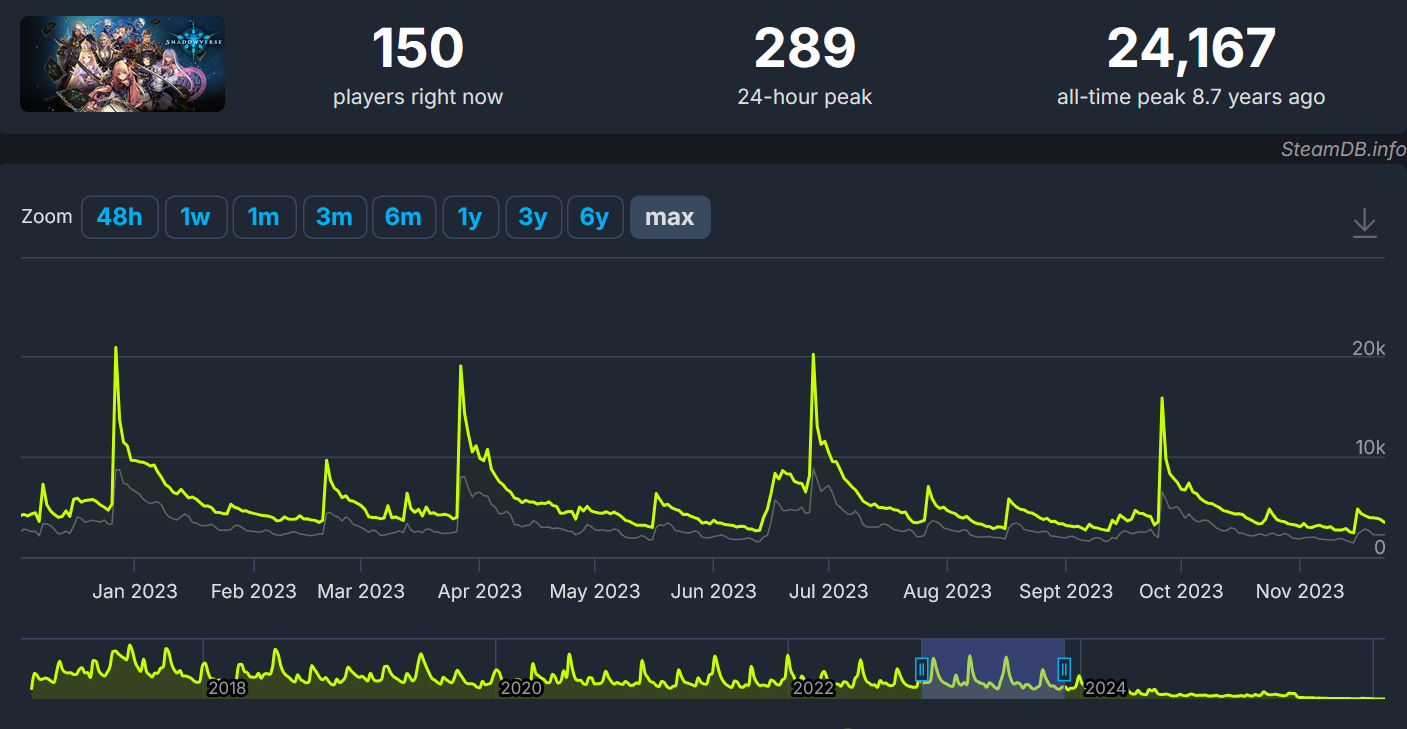The image size is (1407, 729).
Task: Click the Aug 2023 axis label
Action: [946, 591]
